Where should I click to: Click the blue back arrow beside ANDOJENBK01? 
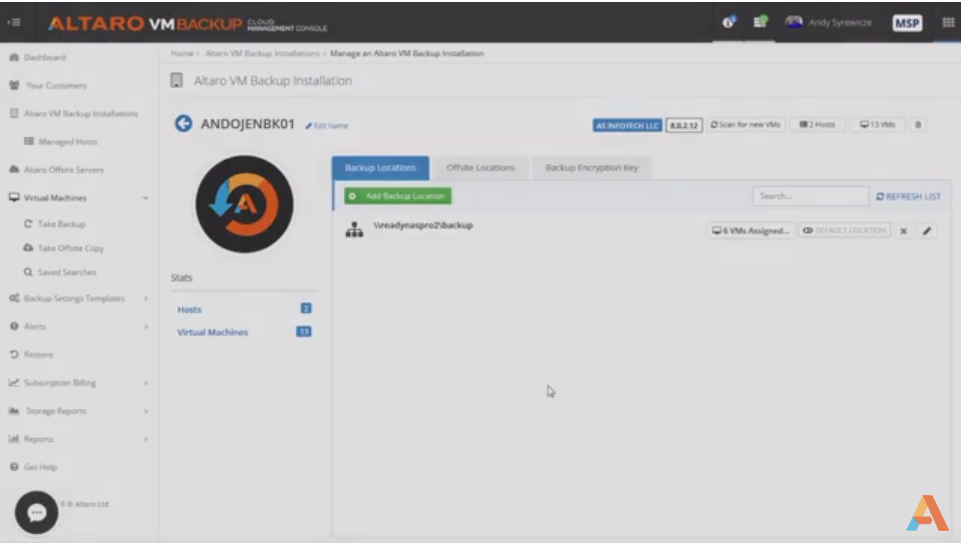[183, 124]
